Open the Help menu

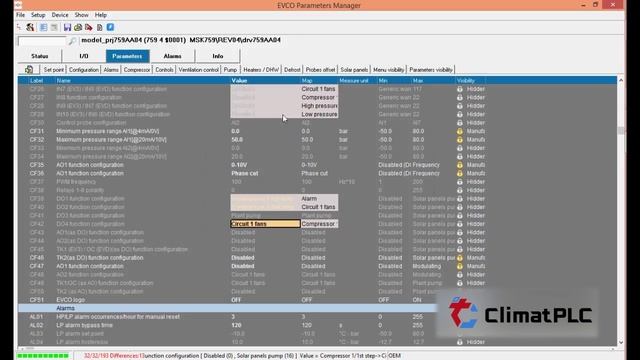pos(101,15)
